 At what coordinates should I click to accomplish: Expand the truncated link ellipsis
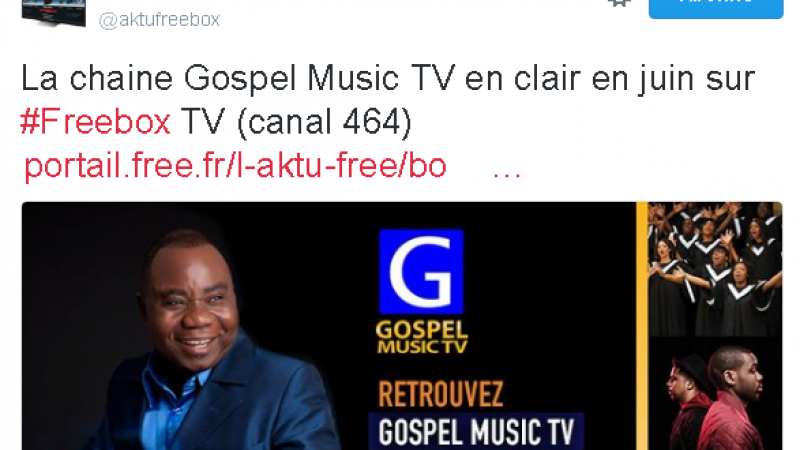pos(507,172)
